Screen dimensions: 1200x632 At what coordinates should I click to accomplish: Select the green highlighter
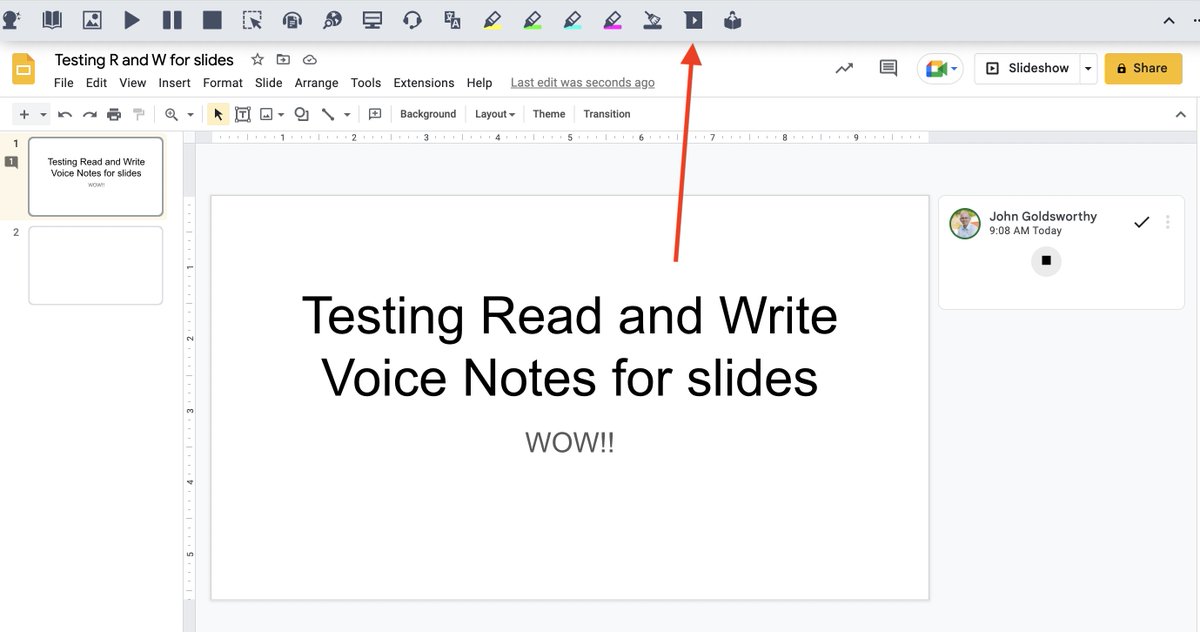[532, 19]
